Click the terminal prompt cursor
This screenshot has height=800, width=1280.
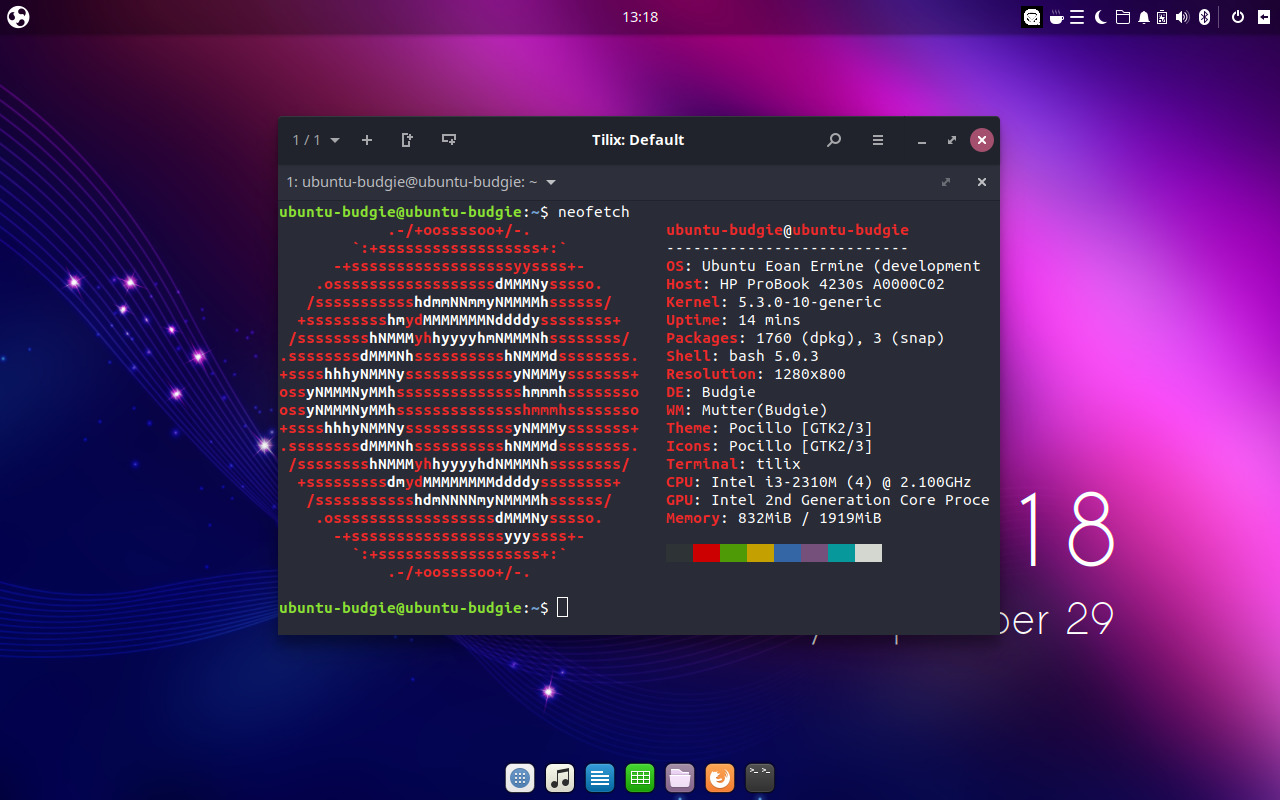[x=562, y=607]
